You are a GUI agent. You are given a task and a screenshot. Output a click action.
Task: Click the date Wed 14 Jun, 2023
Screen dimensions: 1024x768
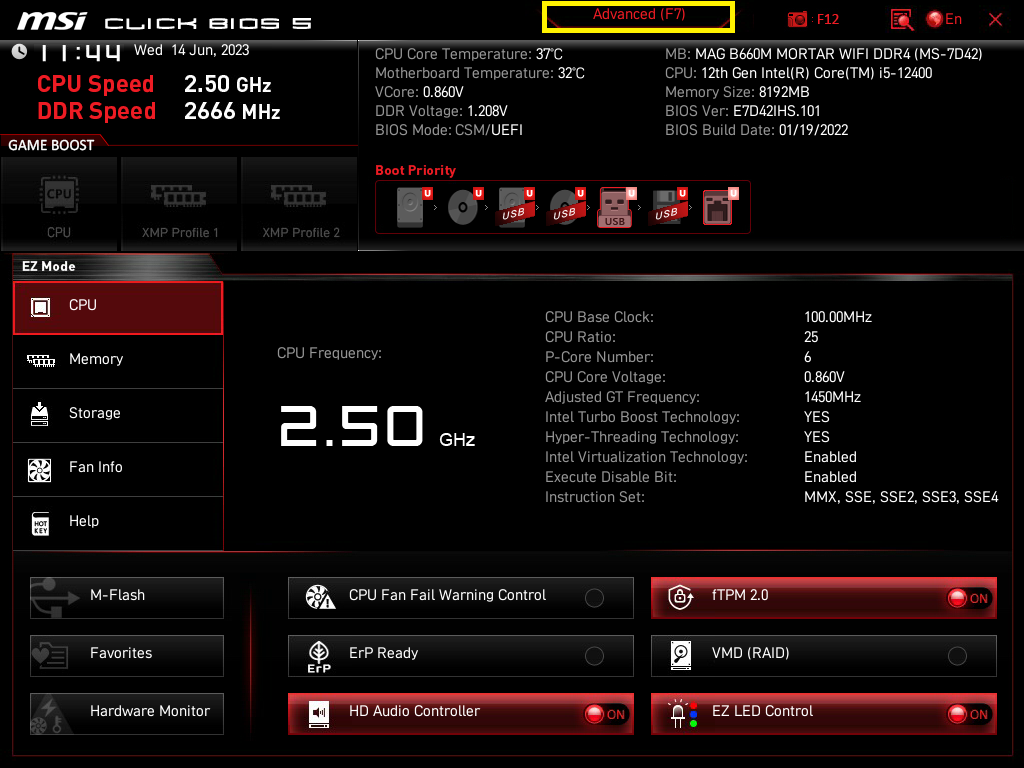(x=191, y=50)
